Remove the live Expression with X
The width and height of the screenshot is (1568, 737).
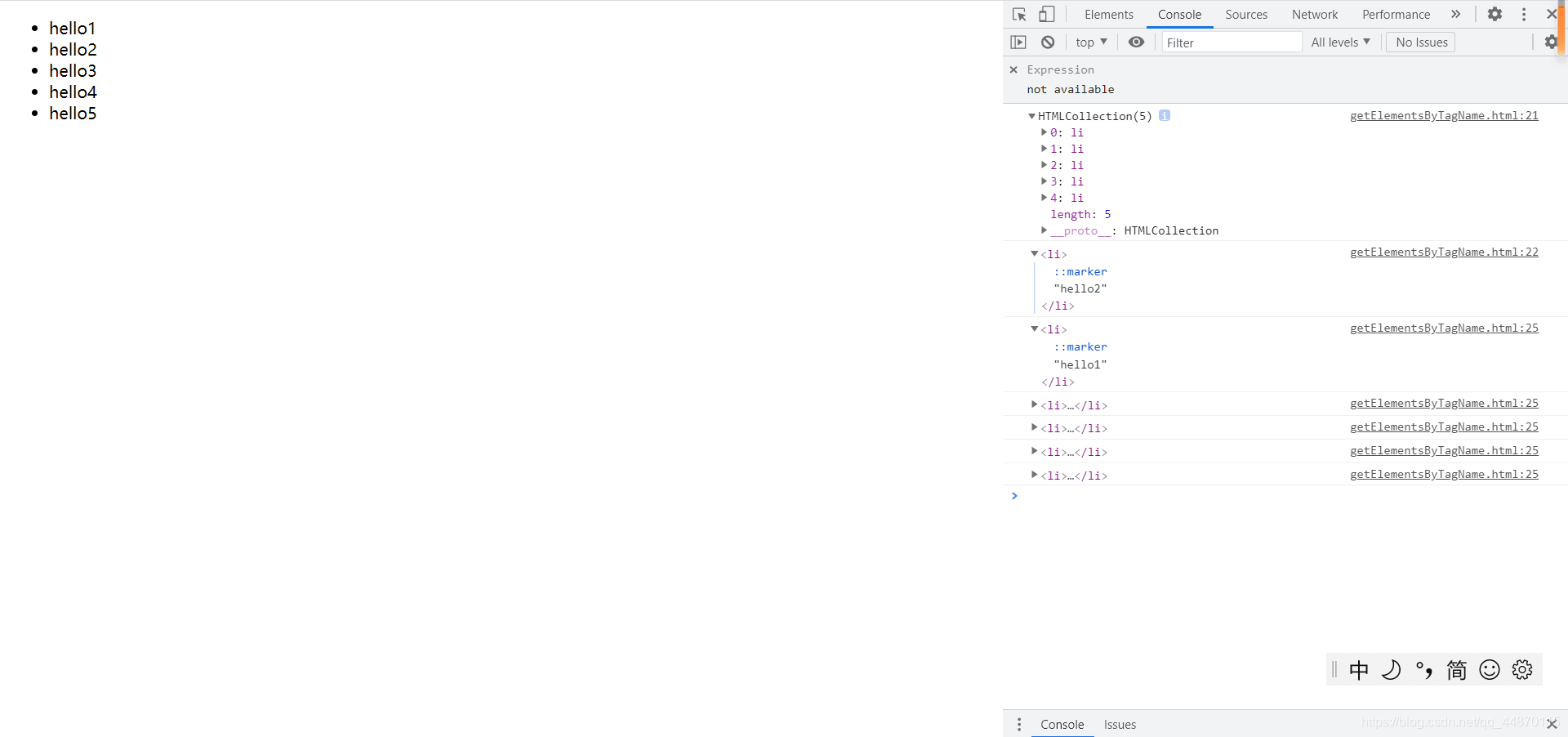click(x=1013, y=69)
